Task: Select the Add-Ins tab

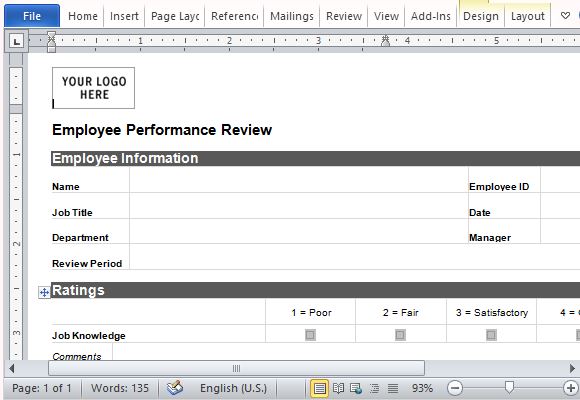Action: point(431,16)
